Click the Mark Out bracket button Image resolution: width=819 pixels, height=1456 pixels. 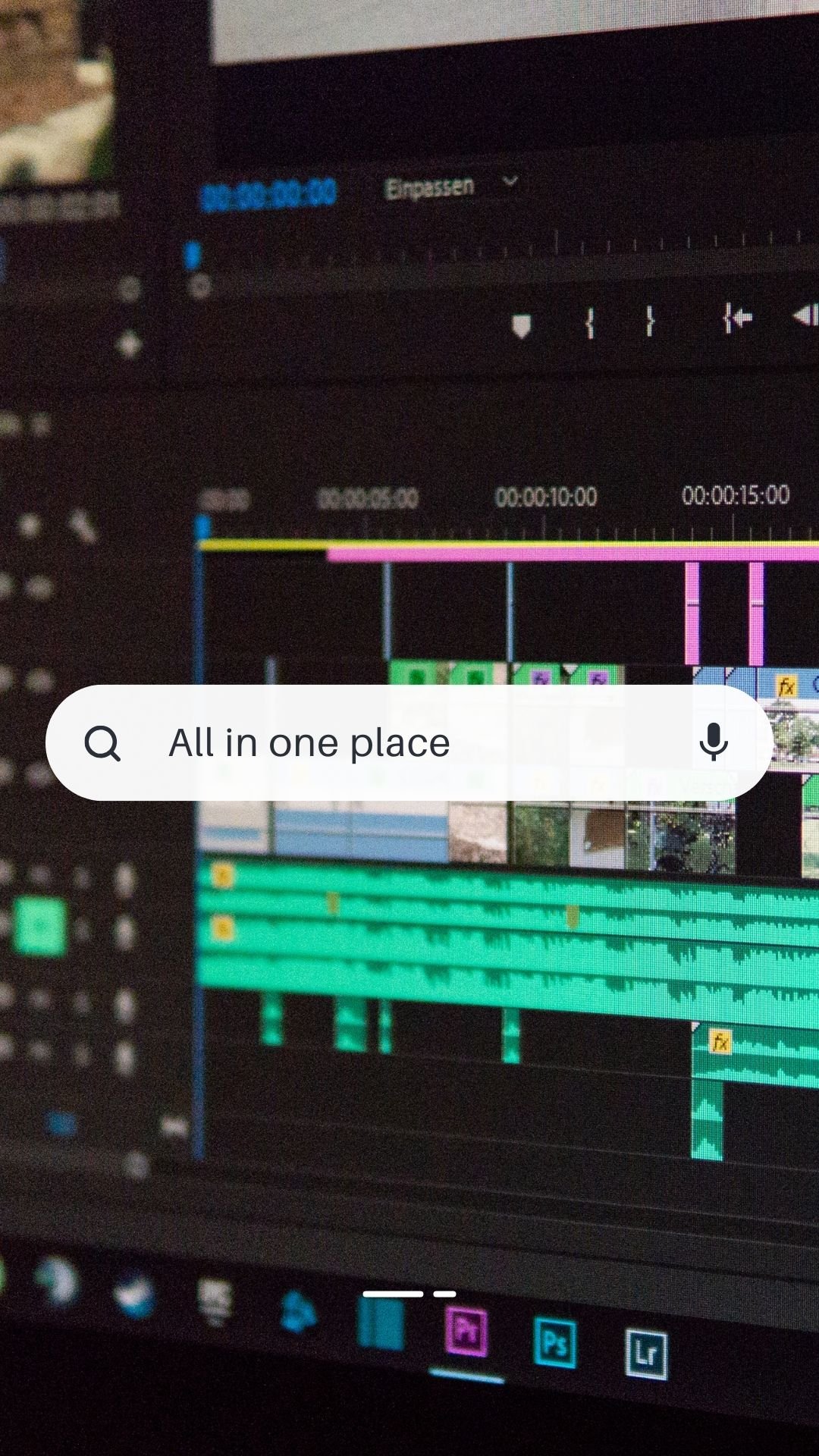coord(650,321)
